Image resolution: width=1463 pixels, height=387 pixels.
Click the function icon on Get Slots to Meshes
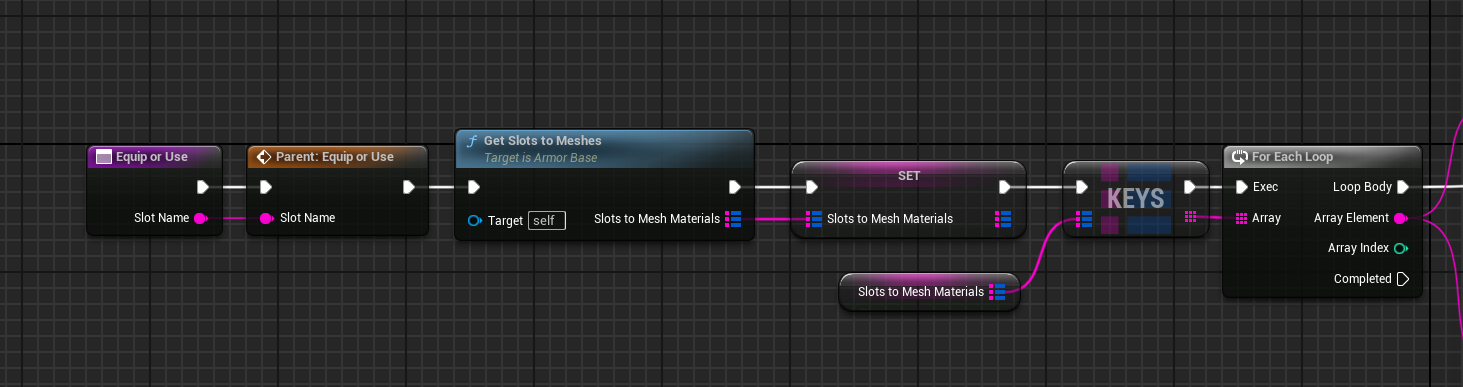click(471, 141)
